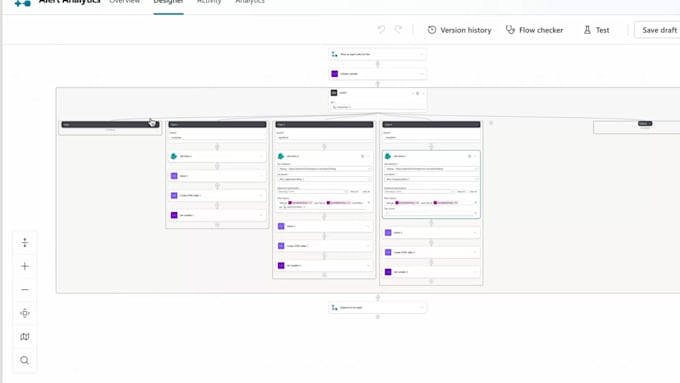The image size is (680, 383).
Task: Insert step above Respond to the agent
Action: [x=378, y=298]
